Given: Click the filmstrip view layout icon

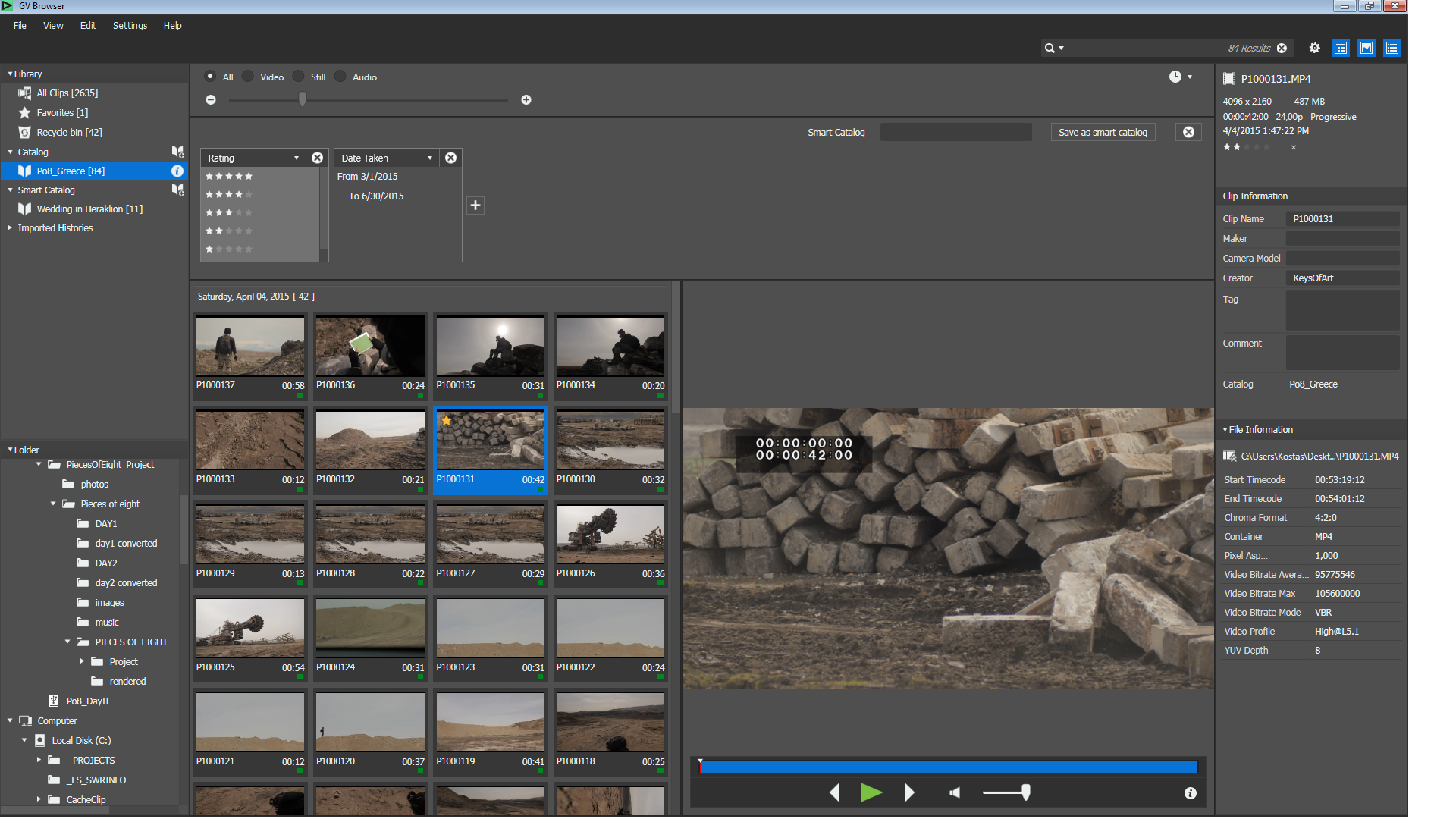Looking at the screenshot, I should (x=1366, y=48).
